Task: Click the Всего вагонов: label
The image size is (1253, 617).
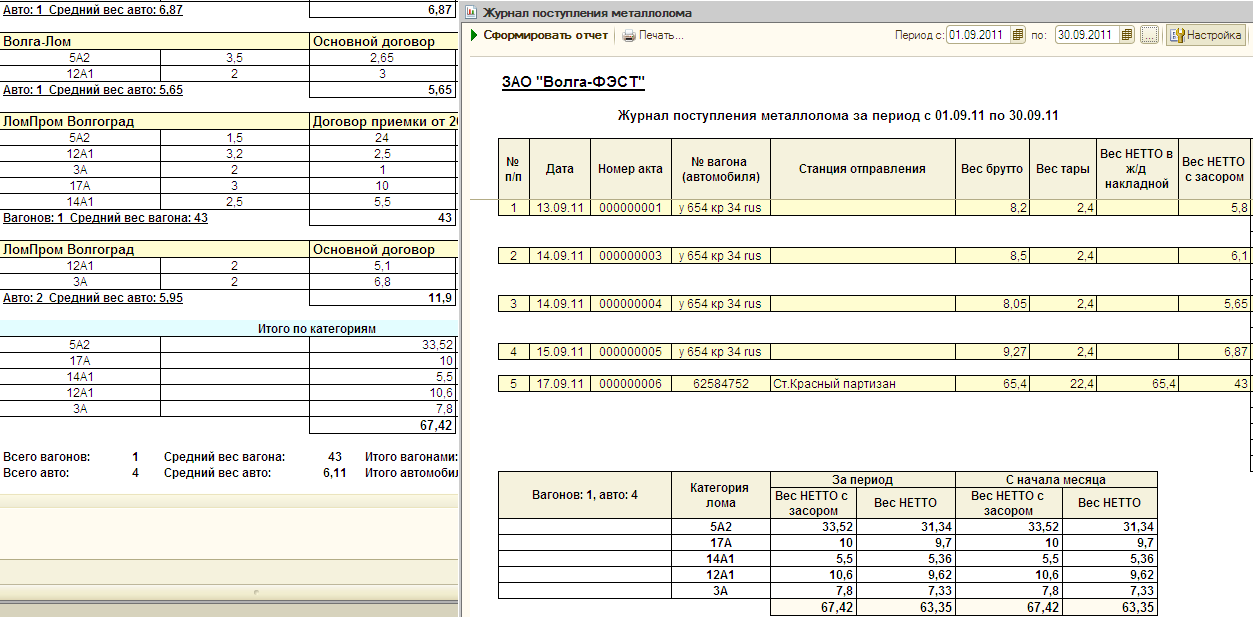Action: (46, 456)
